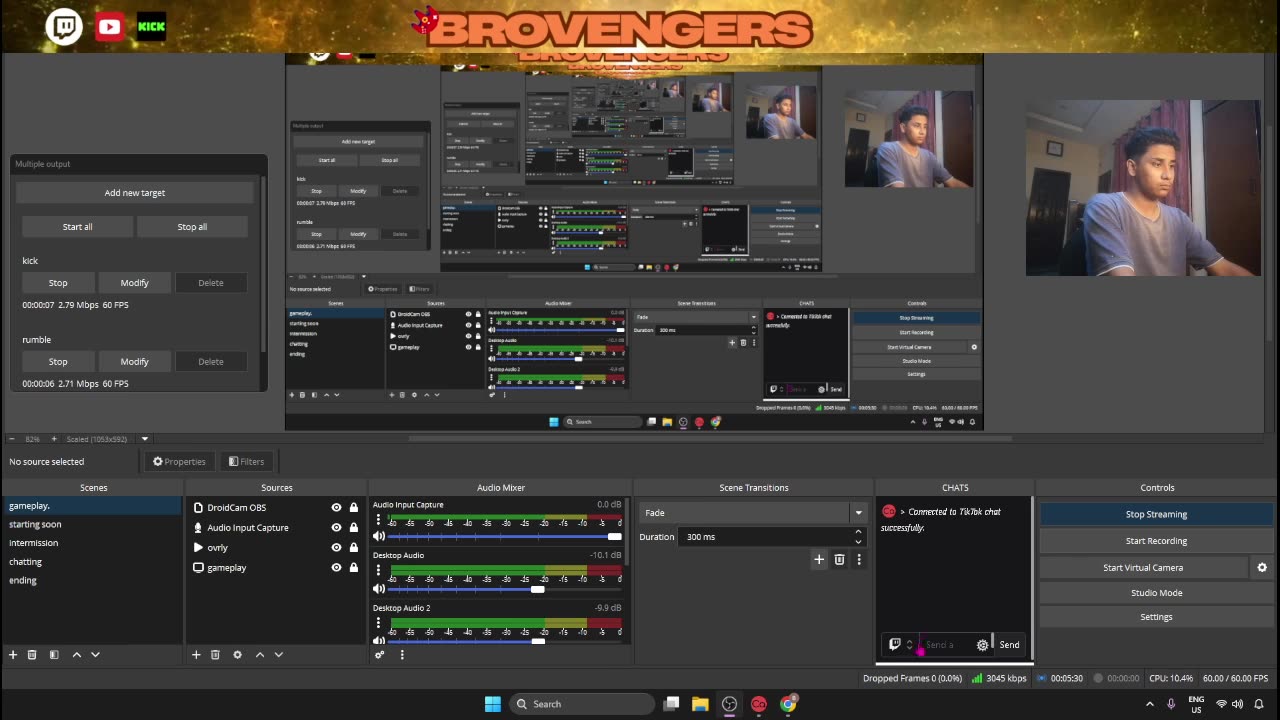Open source properties gear in Sources toolbar
Viewport: 1280px width, 720px height.
tap(237, 654)
